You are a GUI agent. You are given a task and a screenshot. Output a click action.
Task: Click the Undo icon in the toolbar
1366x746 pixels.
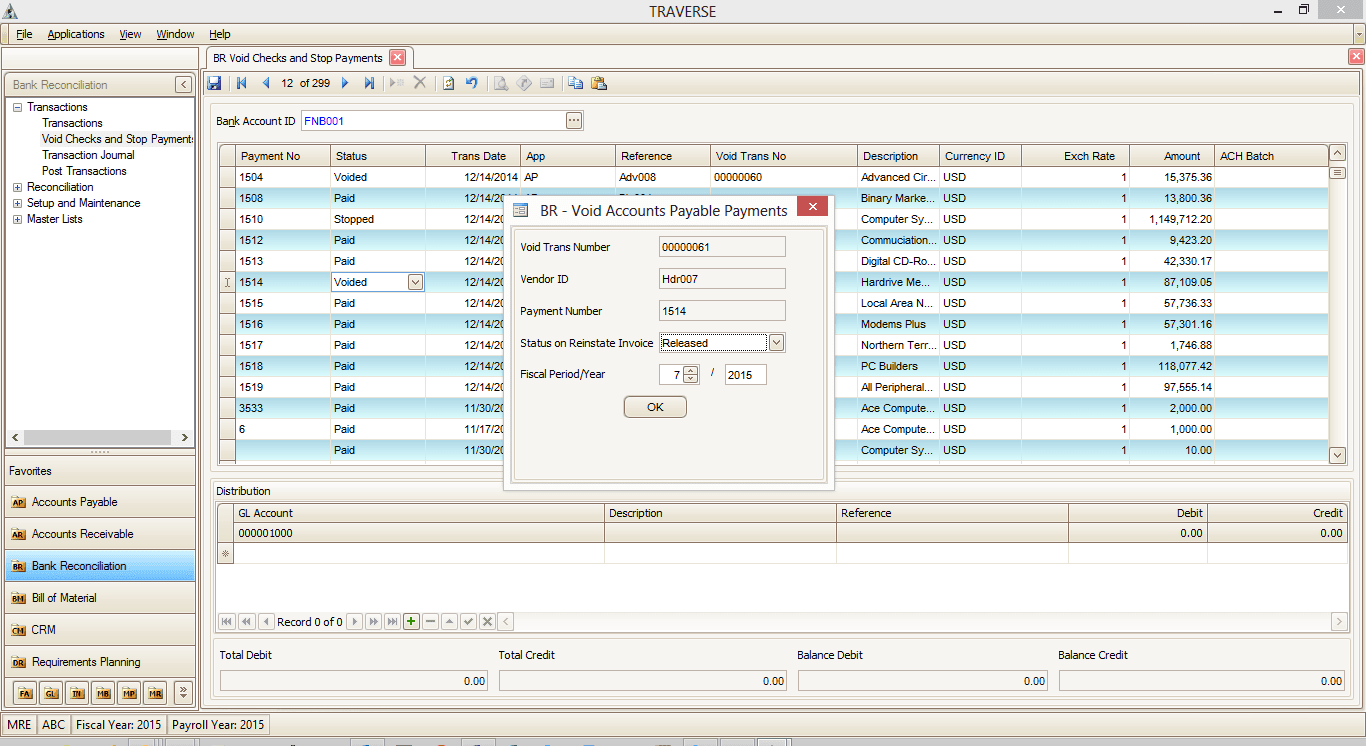[x=470, y=83]
